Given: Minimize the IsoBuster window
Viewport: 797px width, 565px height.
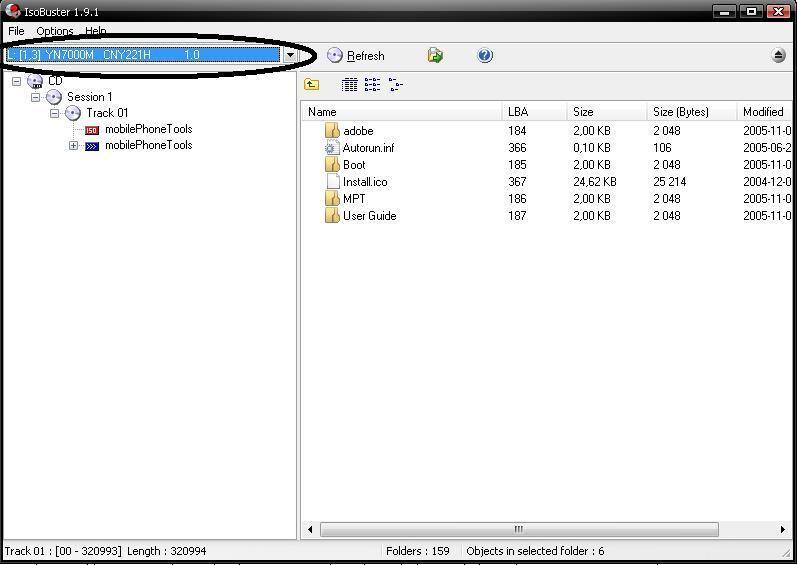Looking at the screenshot, I should [724, 11].
